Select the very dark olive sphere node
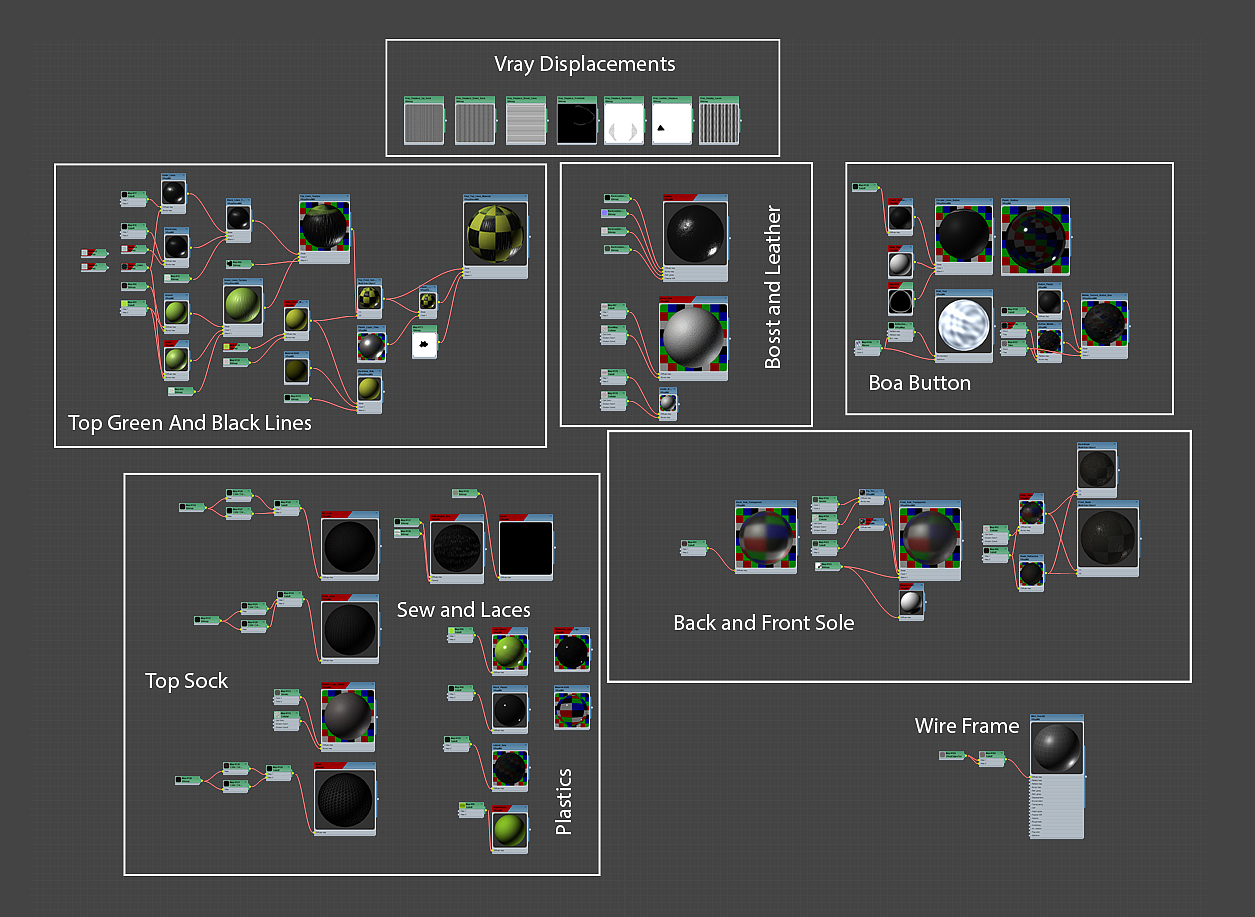1255x917 pixels. tap(296, 368)
